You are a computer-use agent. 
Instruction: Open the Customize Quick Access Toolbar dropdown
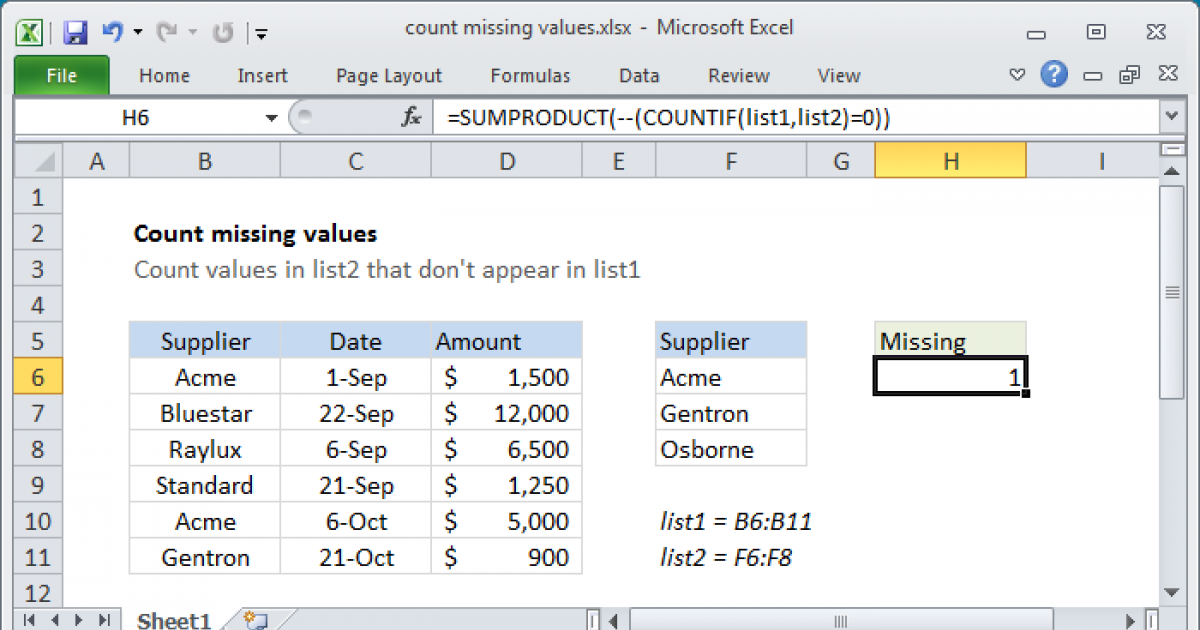point(261,33)
